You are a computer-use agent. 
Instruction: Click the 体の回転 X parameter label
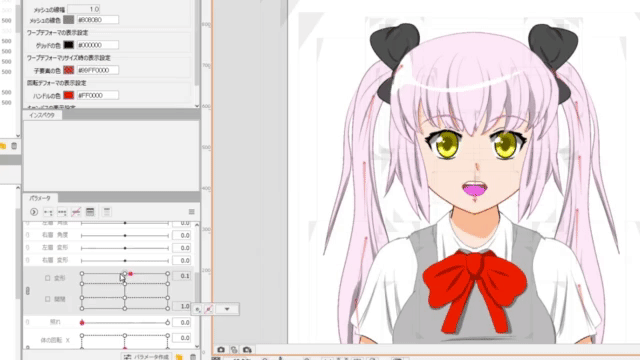pos(55,340)
